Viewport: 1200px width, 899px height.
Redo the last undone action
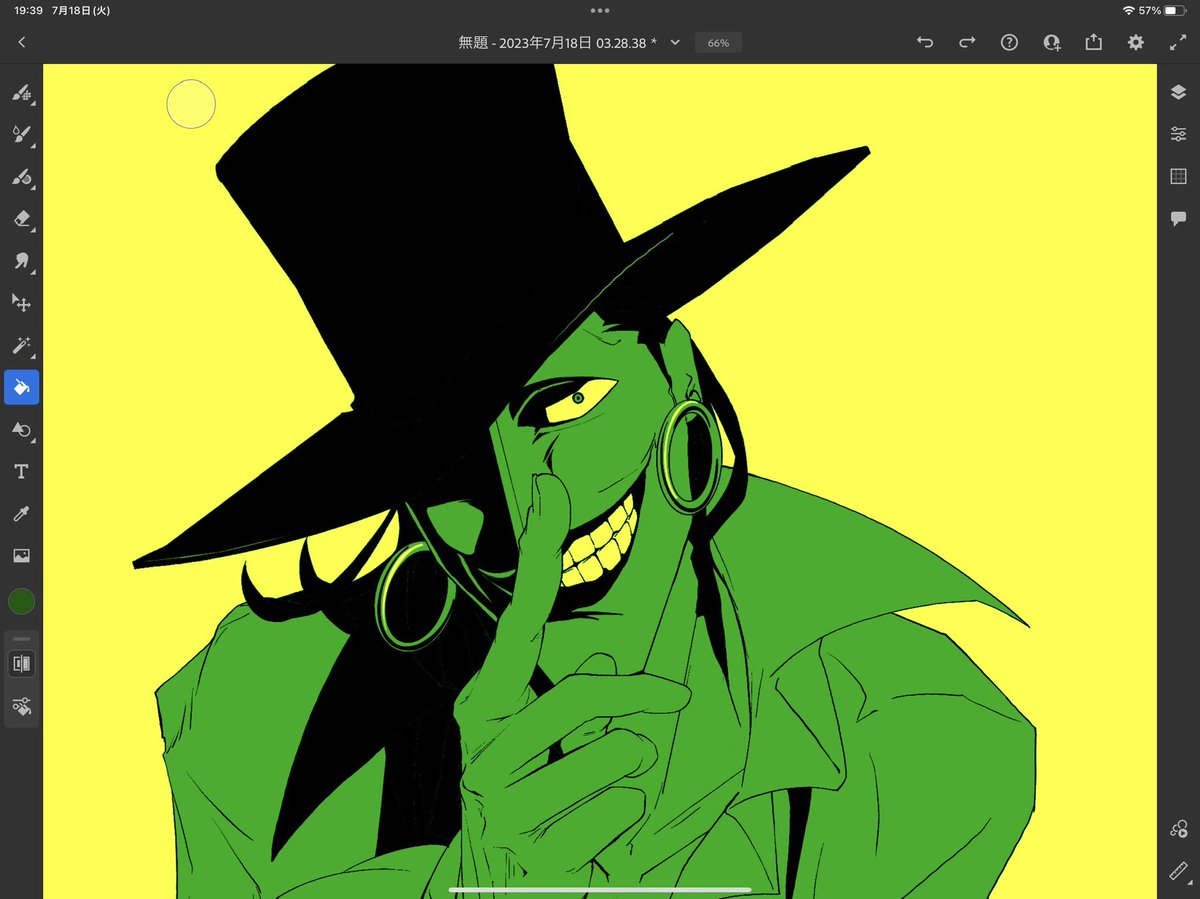point(967,42)
